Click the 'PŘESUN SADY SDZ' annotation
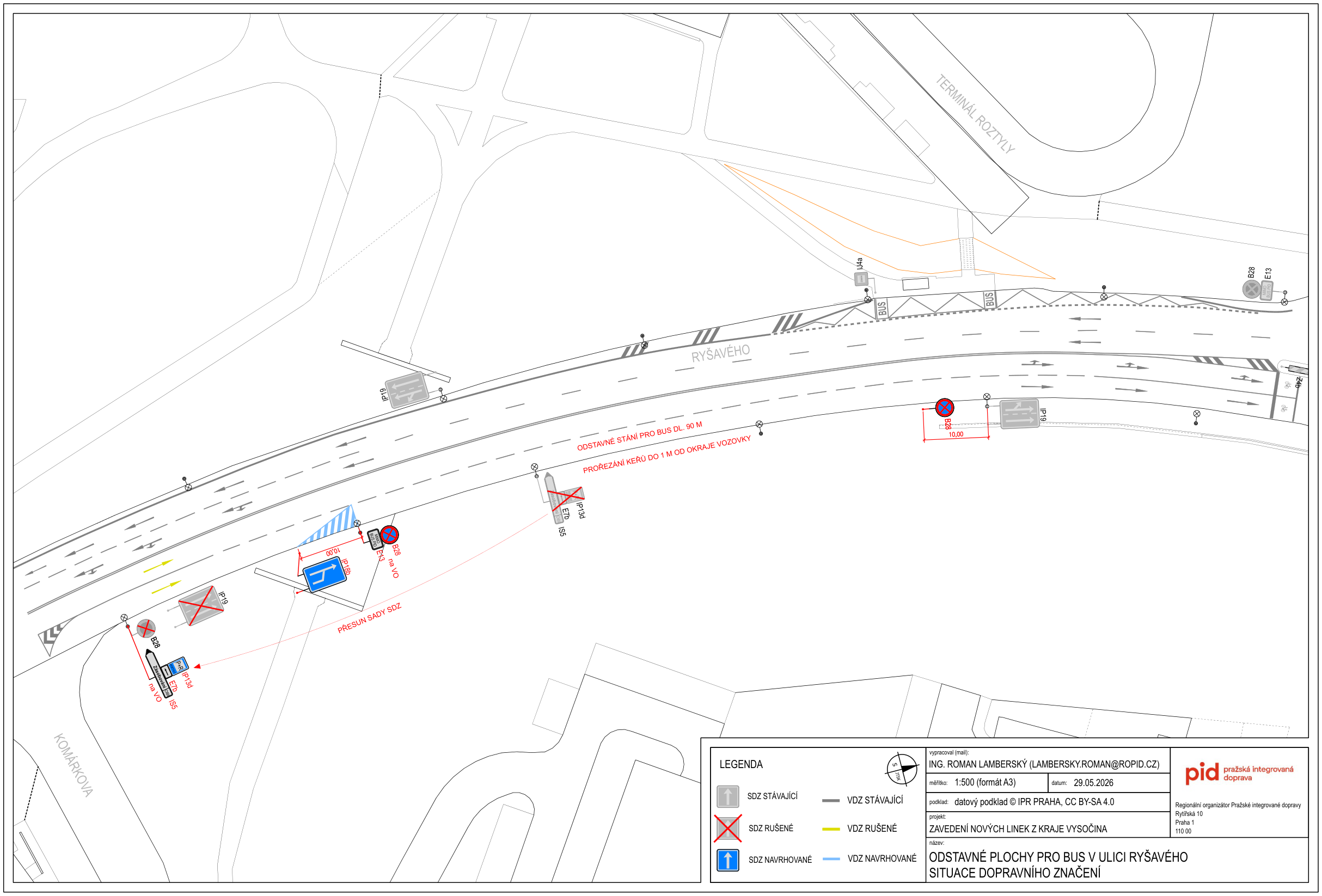Image resolution: width=1322 pixels, height=896 pixels. point(369,618)
